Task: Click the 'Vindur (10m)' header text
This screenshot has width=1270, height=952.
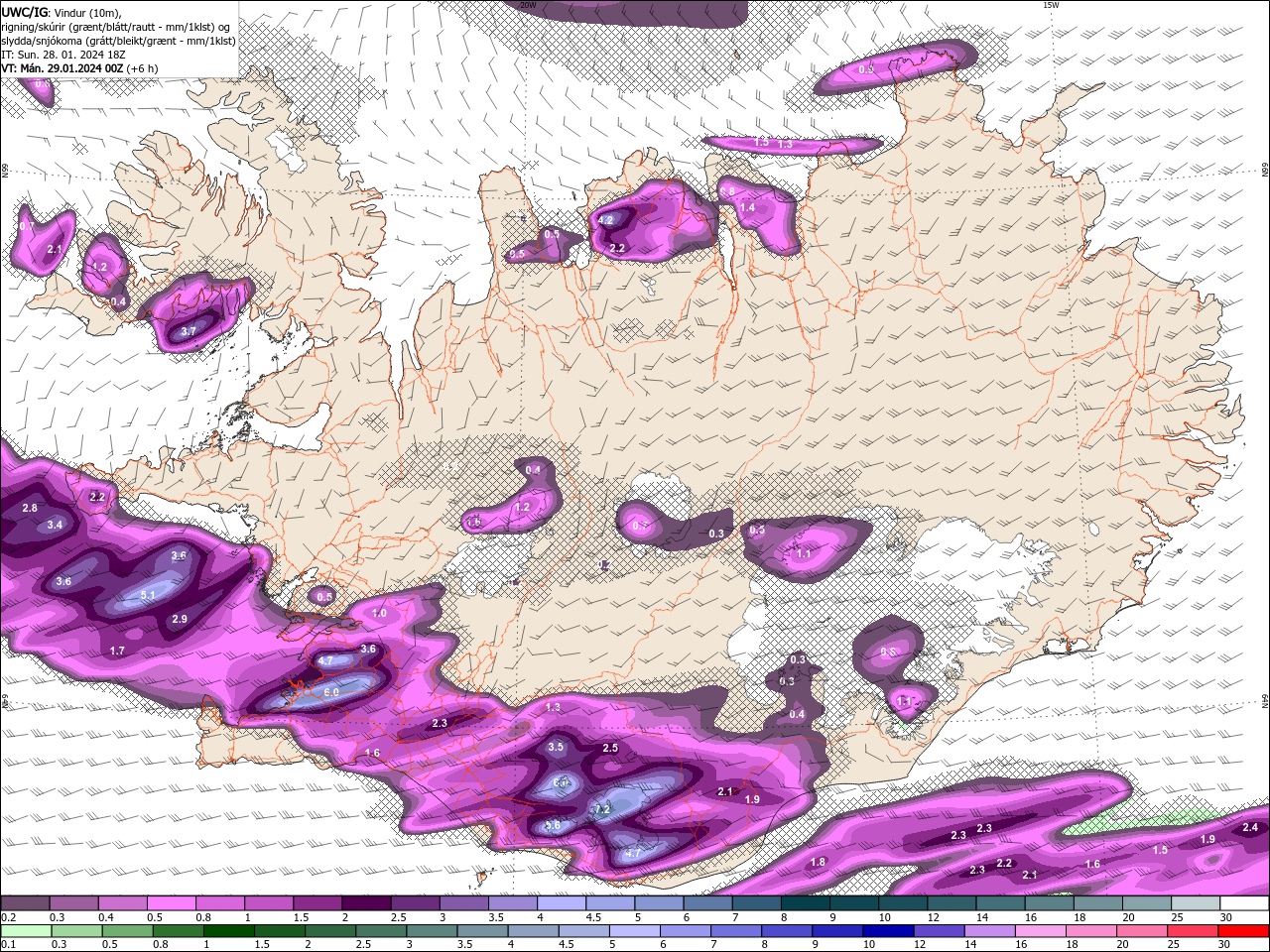Action: tap(85, 12)
